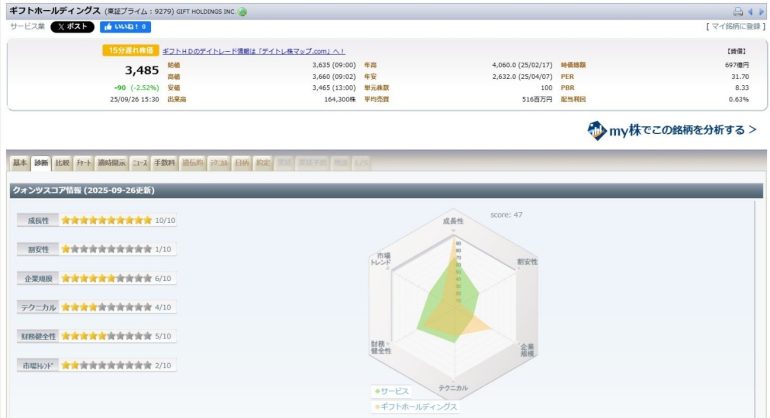
Task: Go to next stock with right arrow
Action: 761,12
